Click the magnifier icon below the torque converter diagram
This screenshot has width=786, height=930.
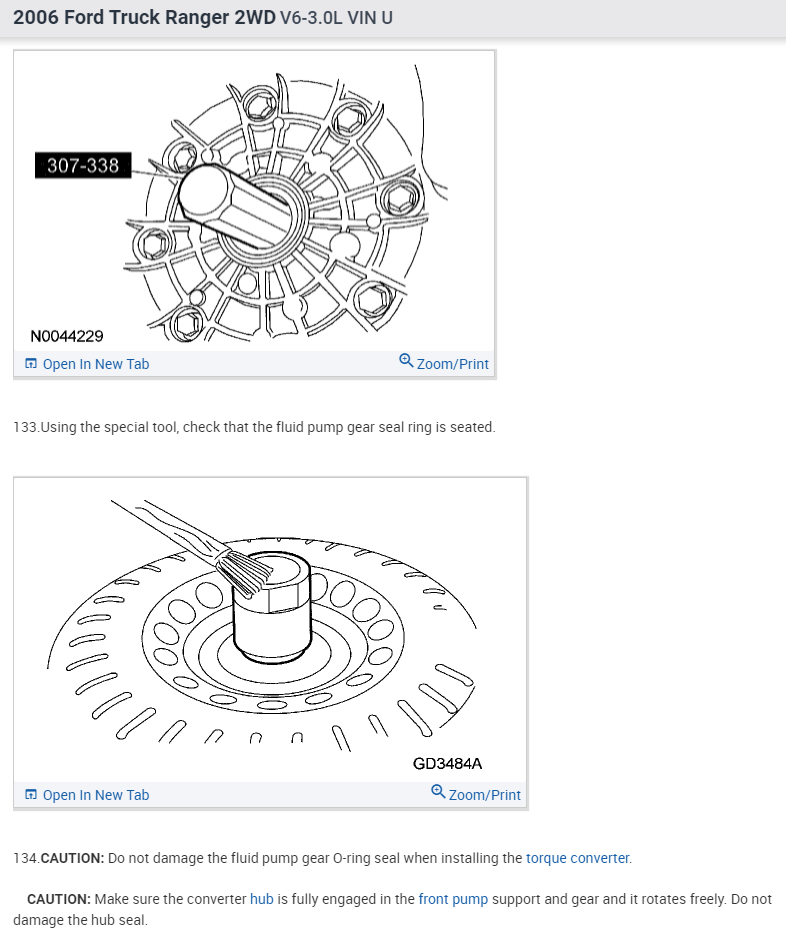[x=438, y=792]
